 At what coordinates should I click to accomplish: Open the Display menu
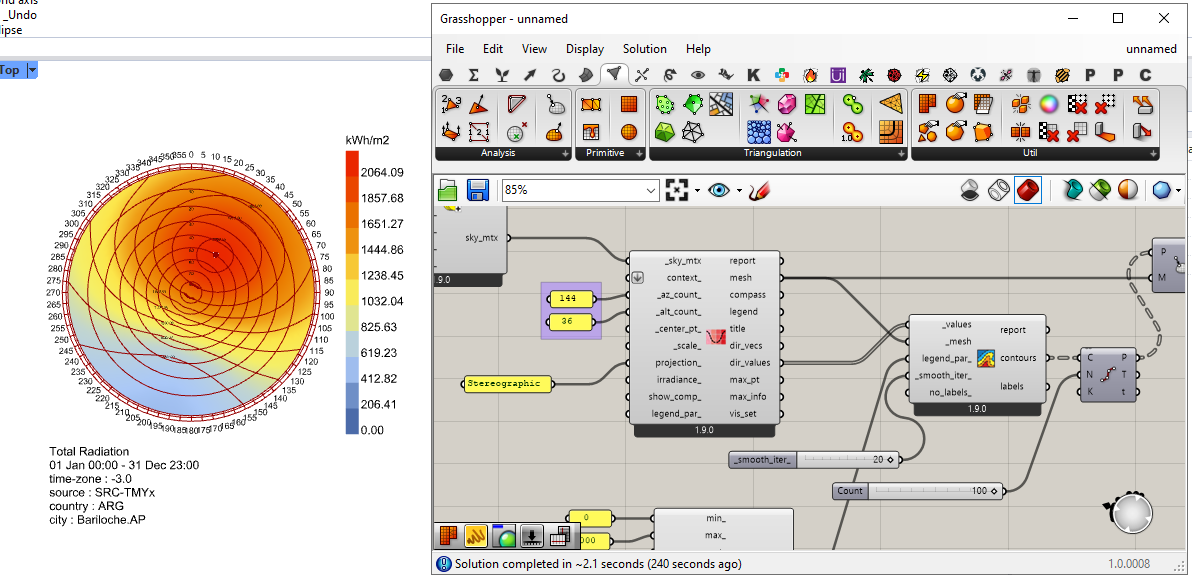584,49
